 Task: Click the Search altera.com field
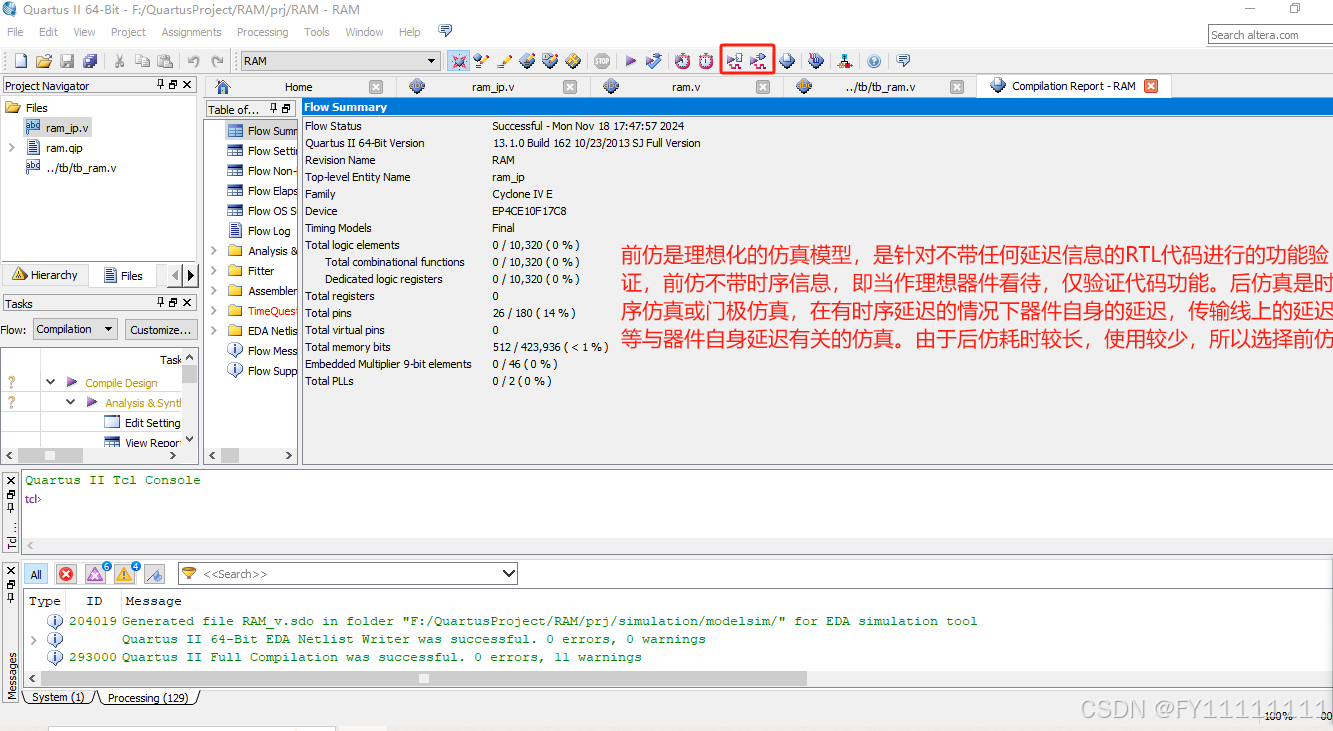click(1270, 35)
